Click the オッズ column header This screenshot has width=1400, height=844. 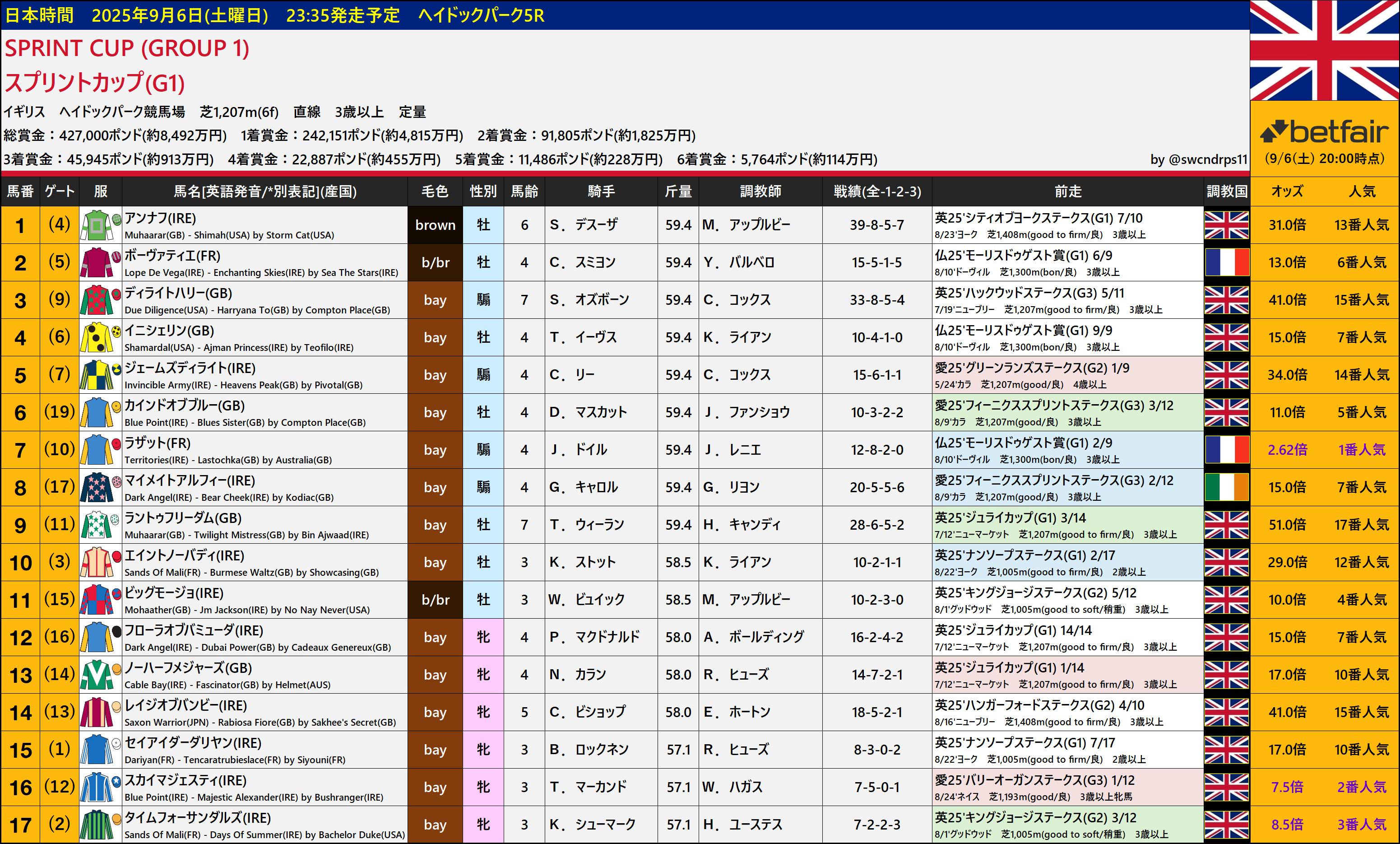(1287, 191)
